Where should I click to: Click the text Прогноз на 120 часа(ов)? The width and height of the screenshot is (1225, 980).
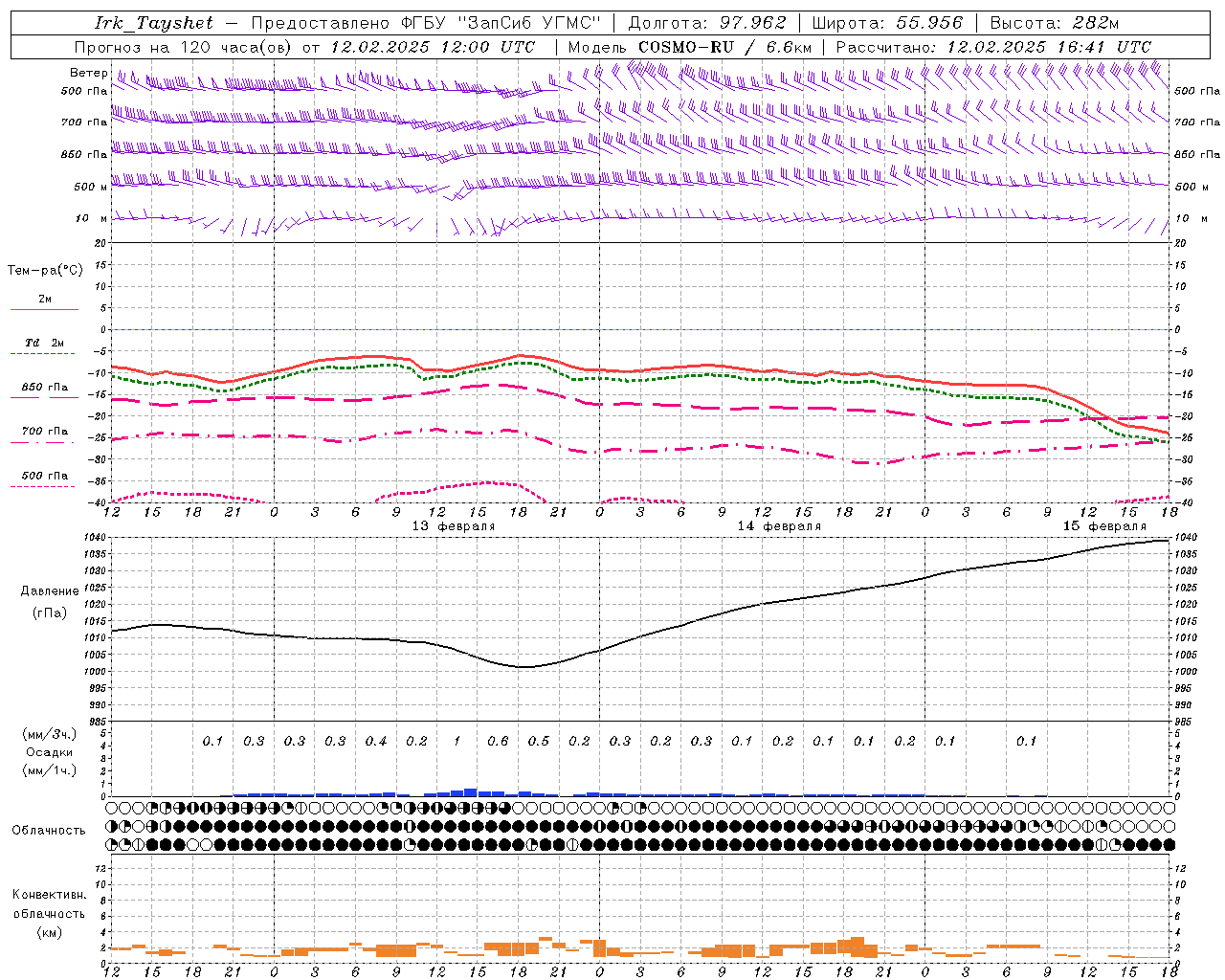[183, 47]
